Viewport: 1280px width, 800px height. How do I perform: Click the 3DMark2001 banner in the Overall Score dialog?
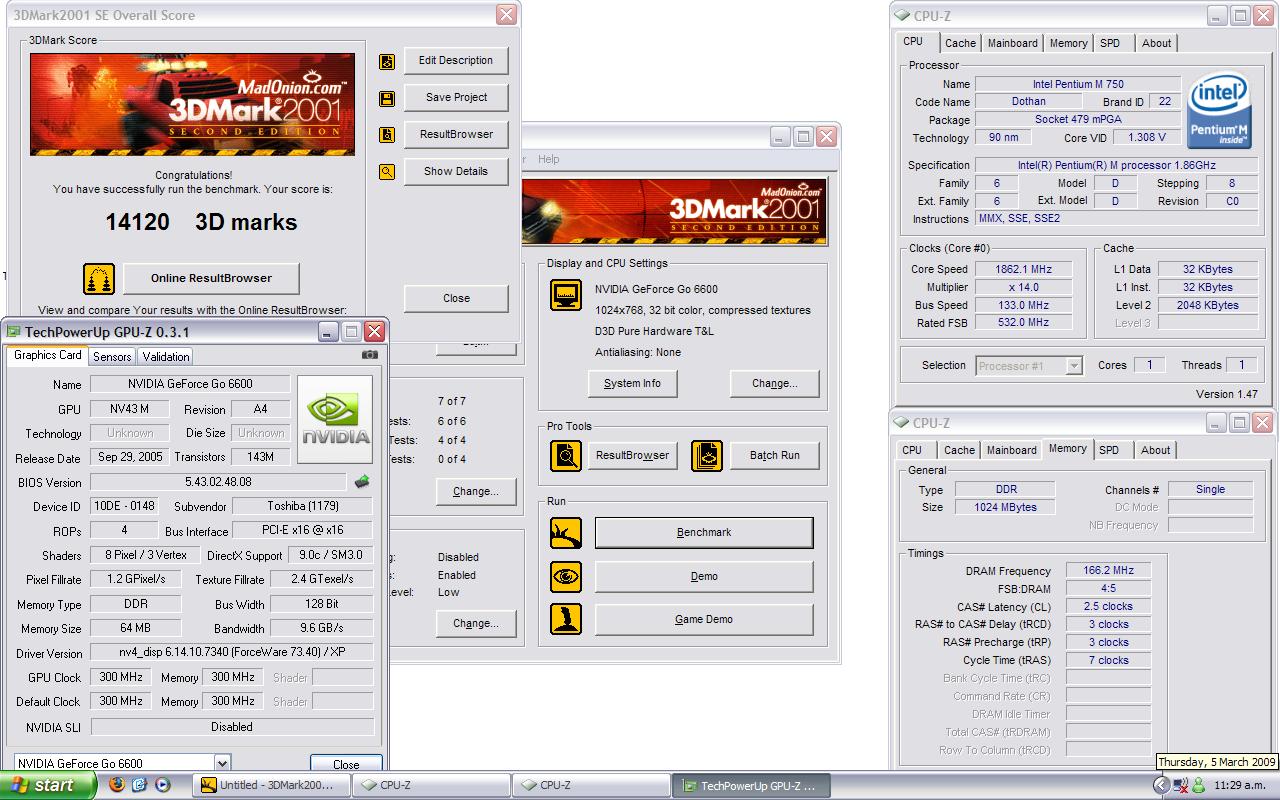[x=192, y=104]
